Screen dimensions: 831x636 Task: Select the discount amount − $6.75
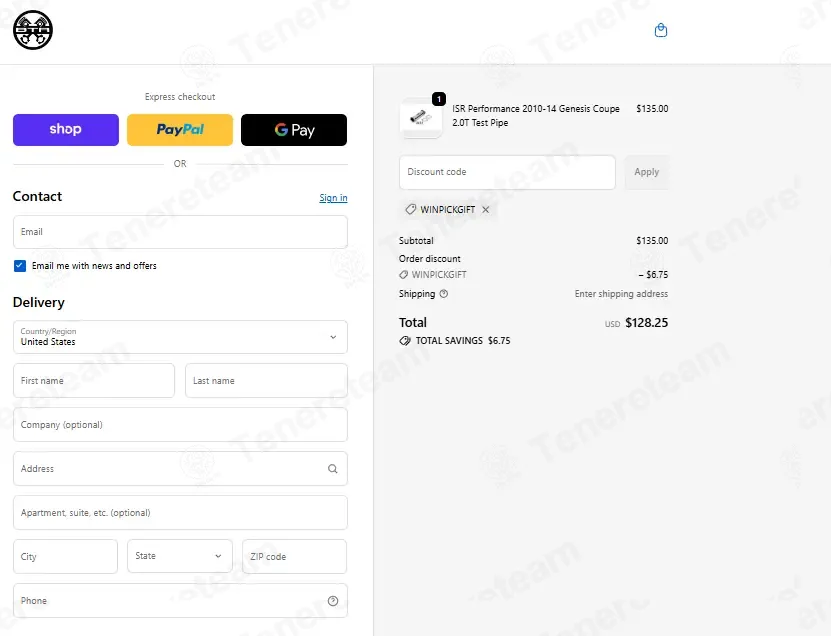tap(653, 275)
